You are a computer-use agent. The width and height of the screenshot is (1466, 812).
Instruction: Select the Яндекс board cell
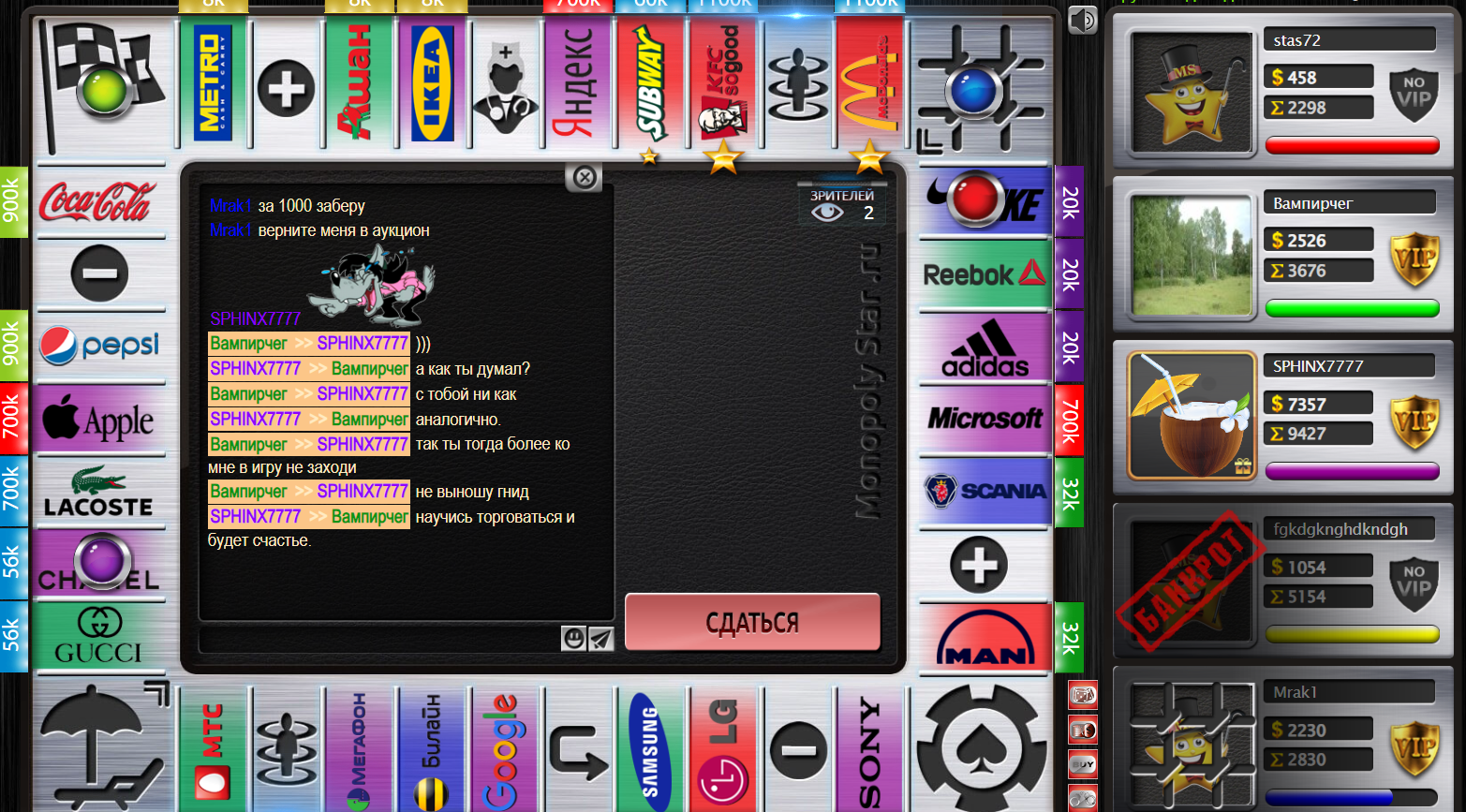tap(578, 82)
